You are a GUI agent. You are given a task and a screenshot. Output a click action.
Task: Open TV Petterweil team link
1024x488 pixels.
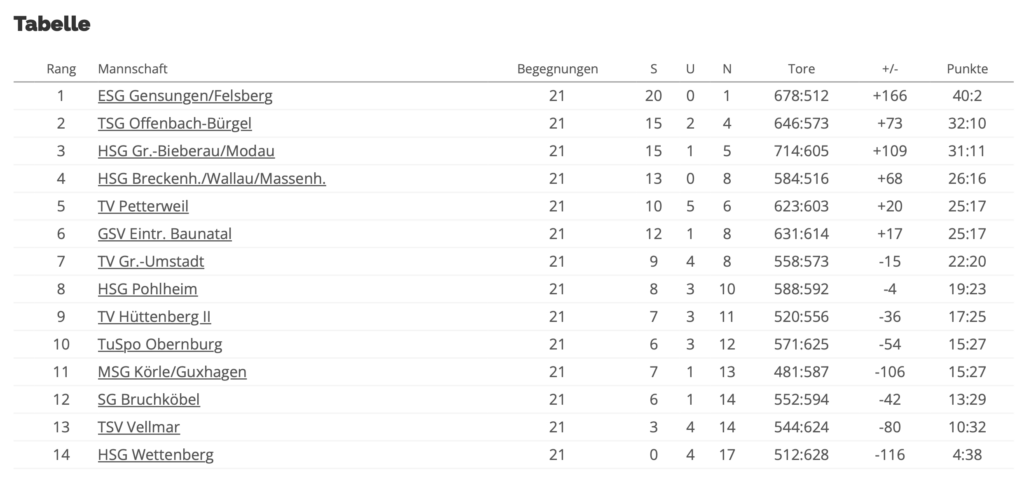pos(143,206)
